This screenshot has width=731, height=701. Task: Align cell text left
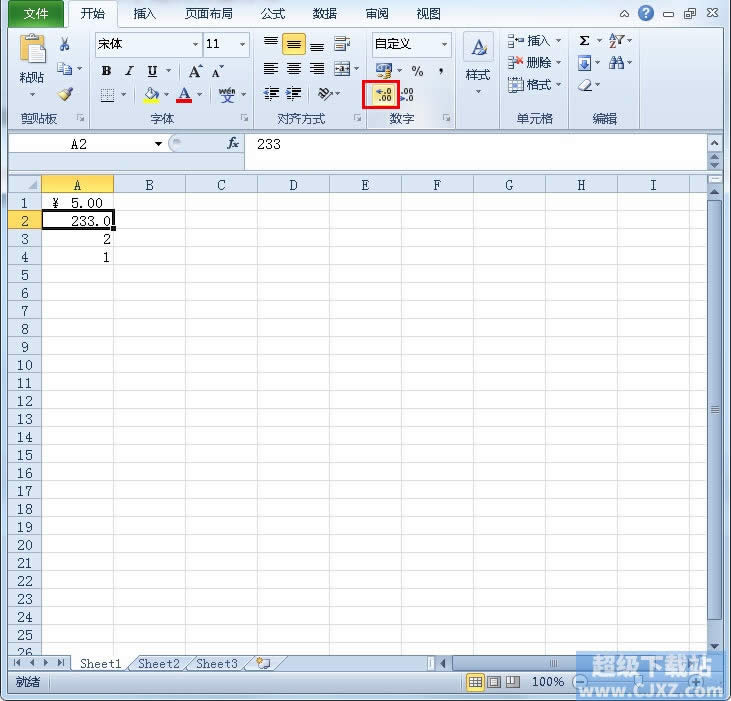coord(271,69)
